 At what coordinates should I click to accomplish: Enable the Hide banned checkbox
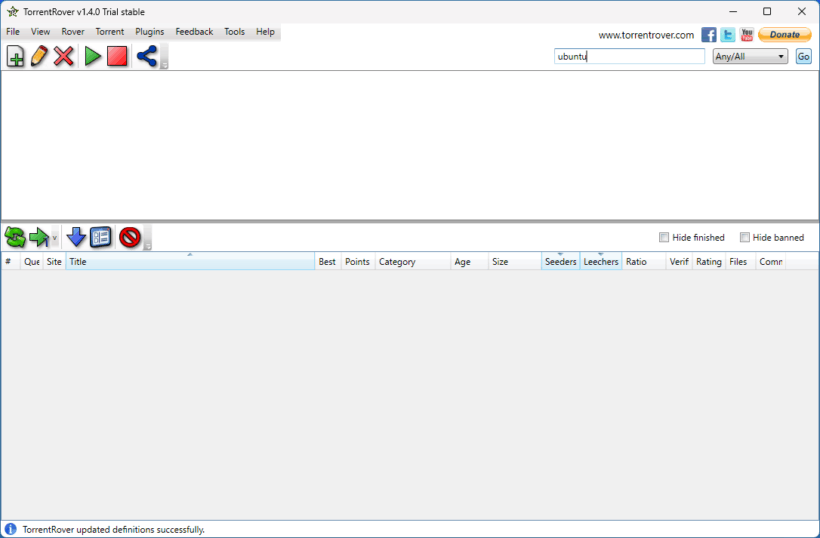click(744, 237)
